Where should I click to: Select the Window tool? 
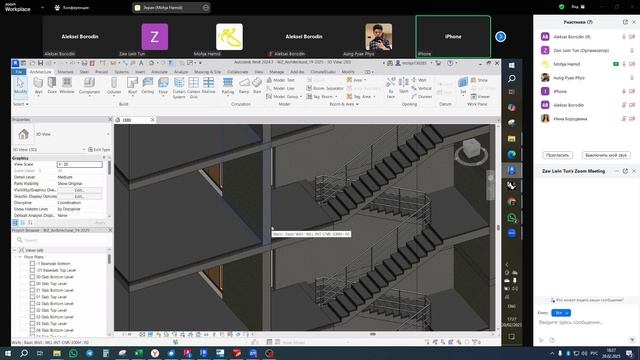click(67, 86)
